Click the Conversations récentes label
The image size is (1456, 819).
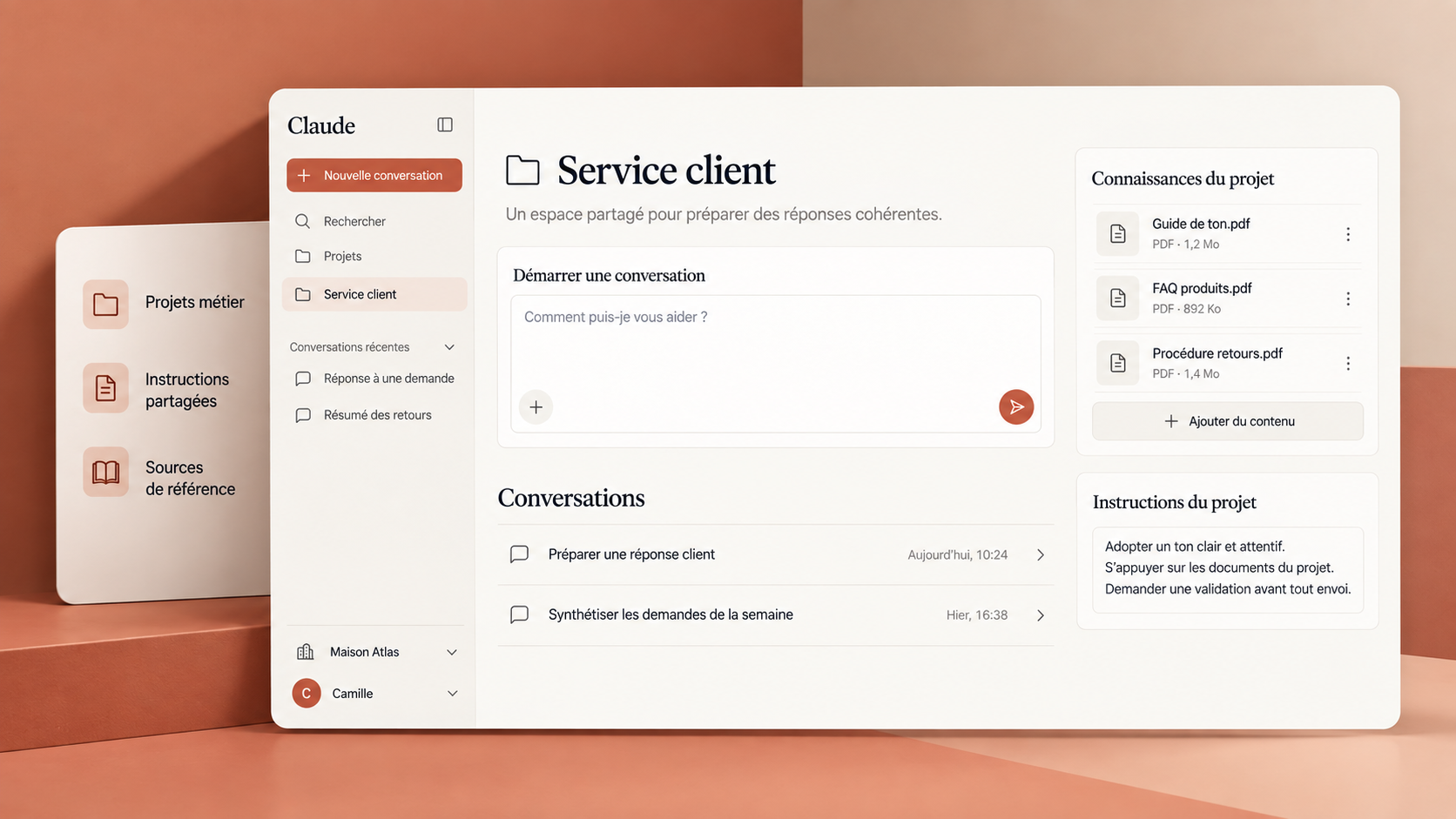pyautogui.click(x=349, y=347)
